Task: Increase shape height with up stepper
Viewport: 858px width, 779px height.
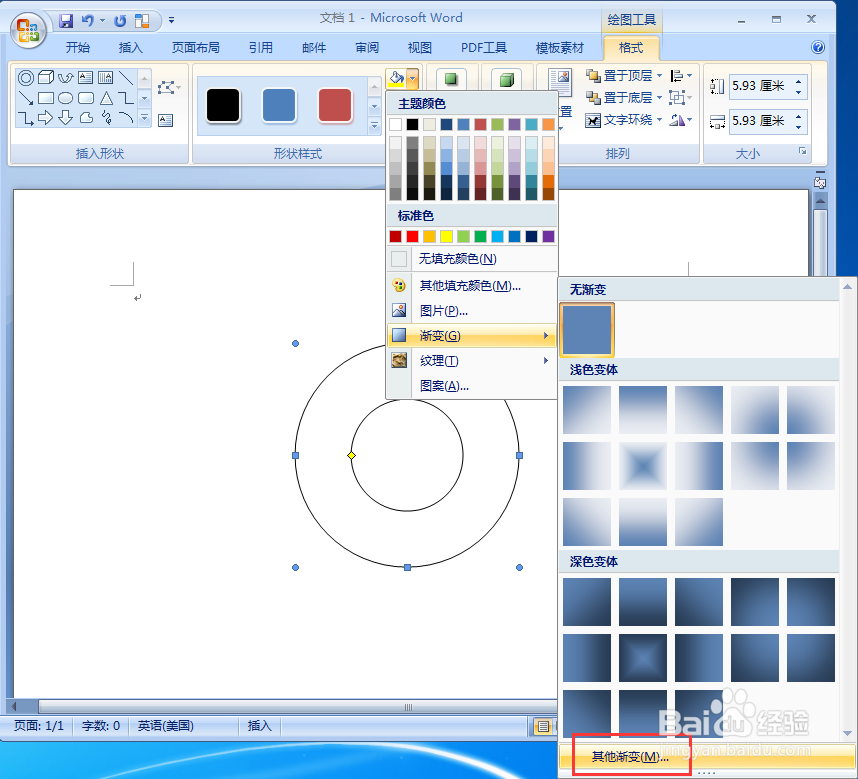Action: (x=798, y=81)
